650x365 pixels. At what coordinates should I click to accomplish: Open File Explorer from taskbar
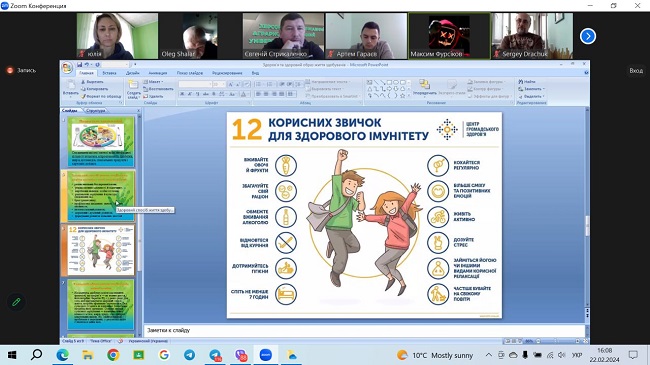87,355
